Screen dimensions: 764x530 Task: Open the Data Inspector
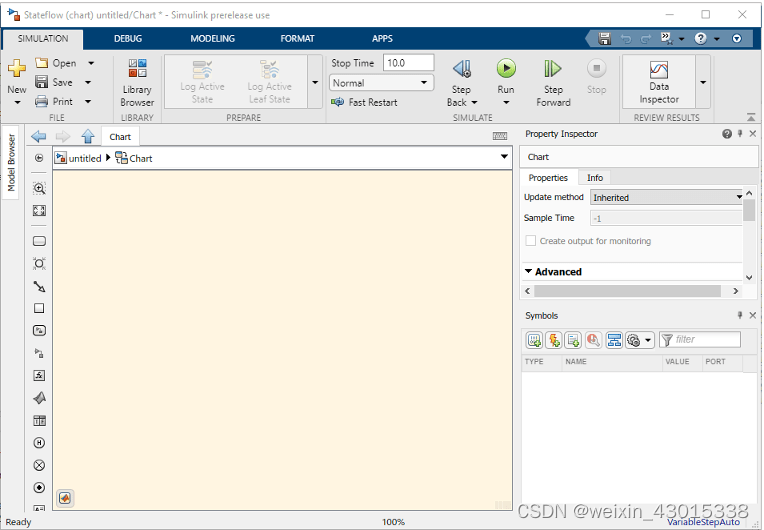[659, 82]
